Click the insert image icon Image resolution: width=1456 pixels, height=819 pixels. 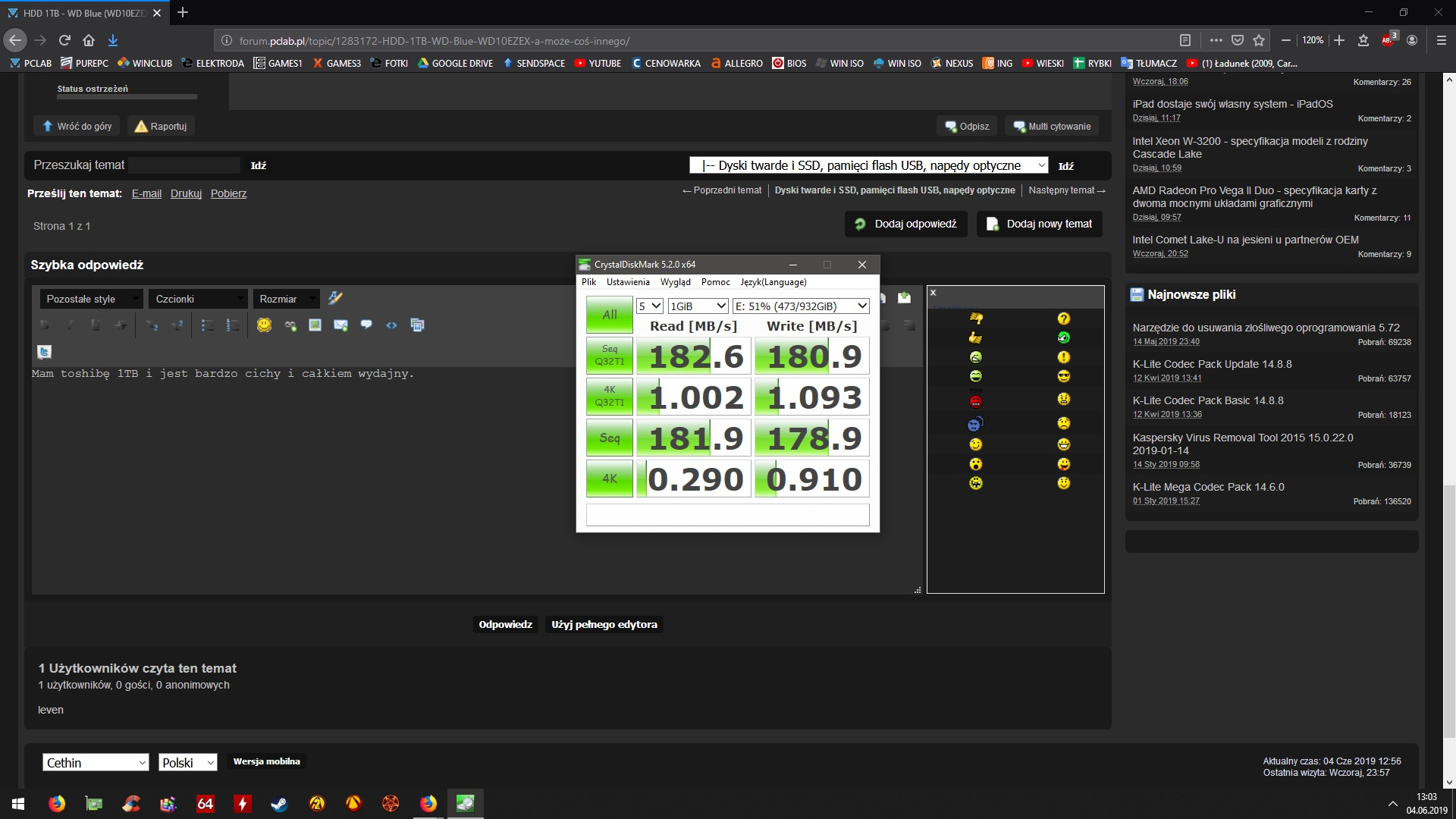pos(315,325)
